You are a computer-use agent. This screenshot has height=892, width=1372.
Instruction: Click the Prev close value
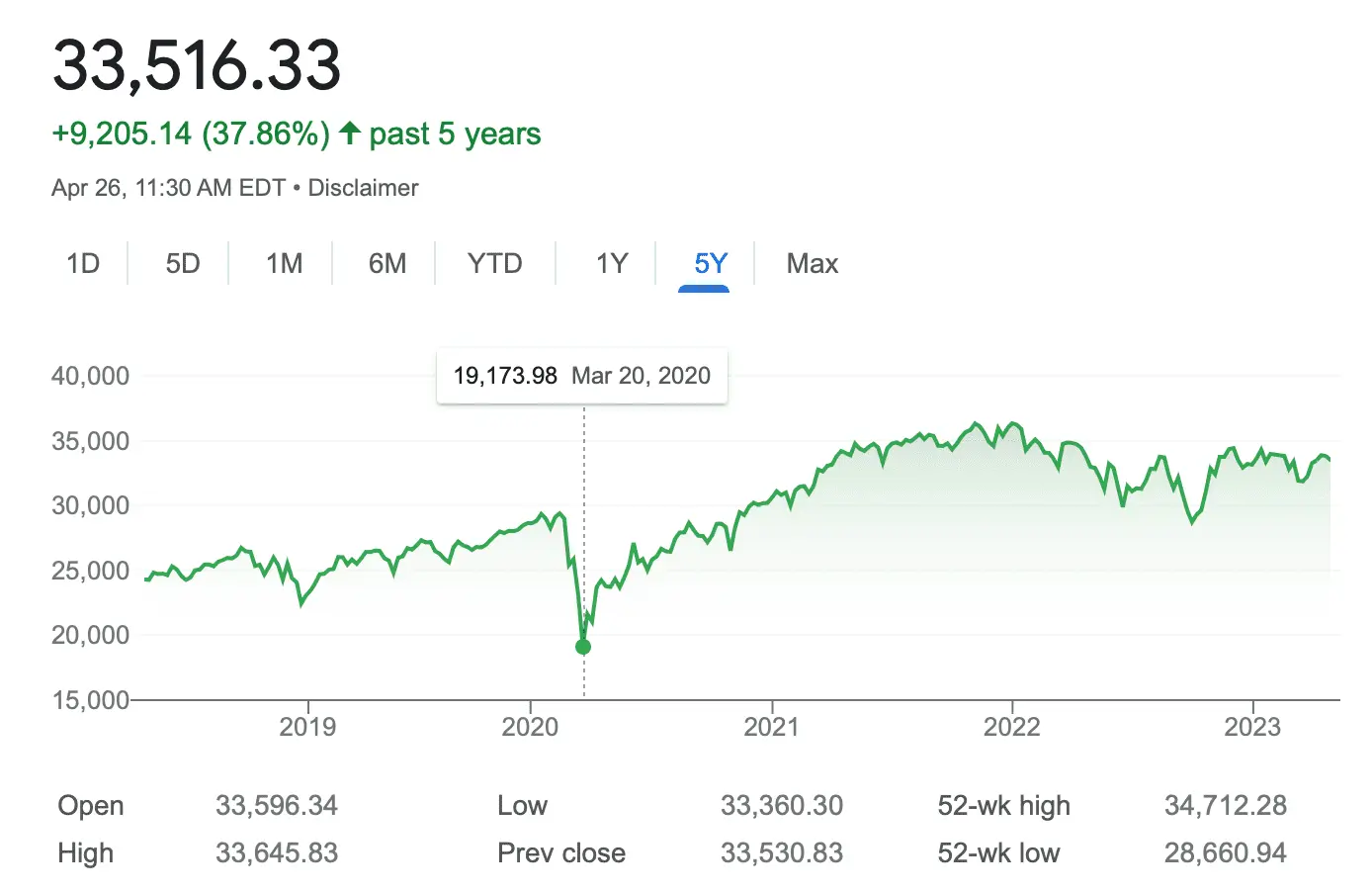pos(781,853)
